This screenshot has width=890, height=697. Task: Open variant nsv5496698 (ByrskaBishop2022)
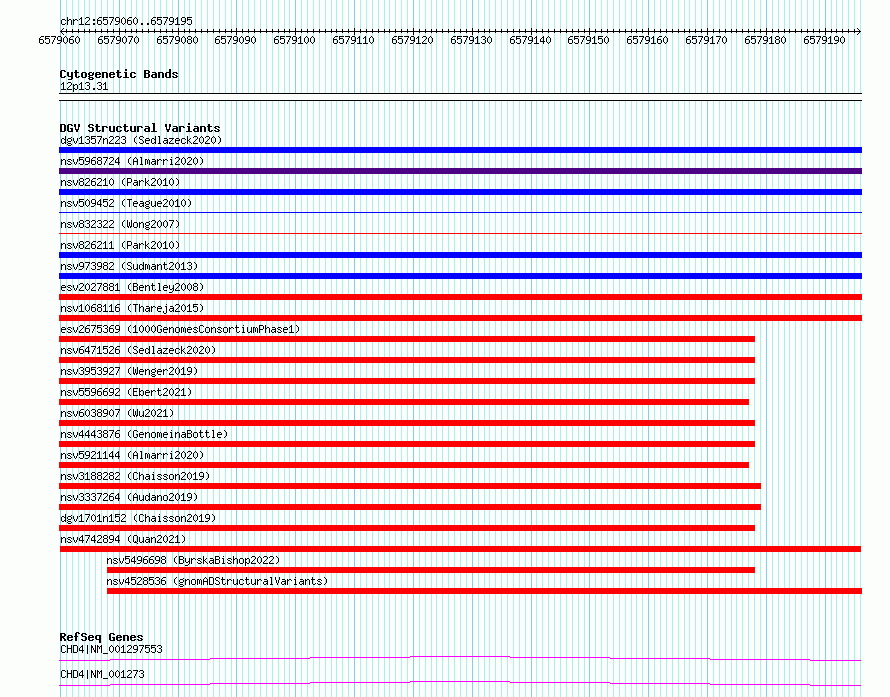click(194, 560)
